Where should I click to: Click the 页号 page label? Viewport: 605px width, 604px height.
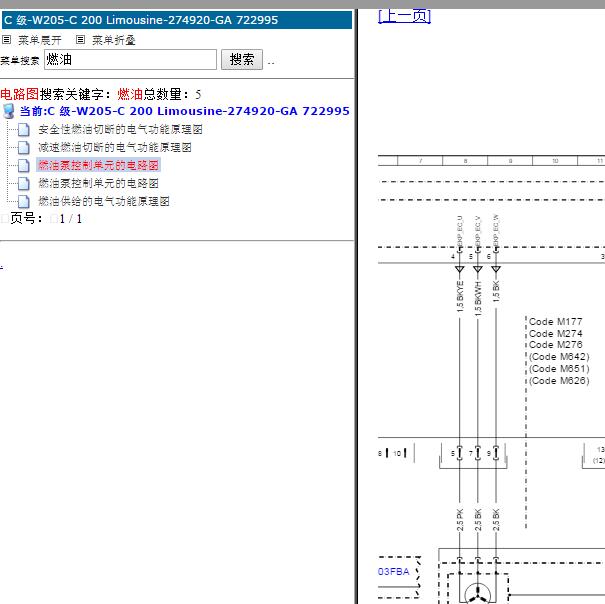(x=26, y=218)
